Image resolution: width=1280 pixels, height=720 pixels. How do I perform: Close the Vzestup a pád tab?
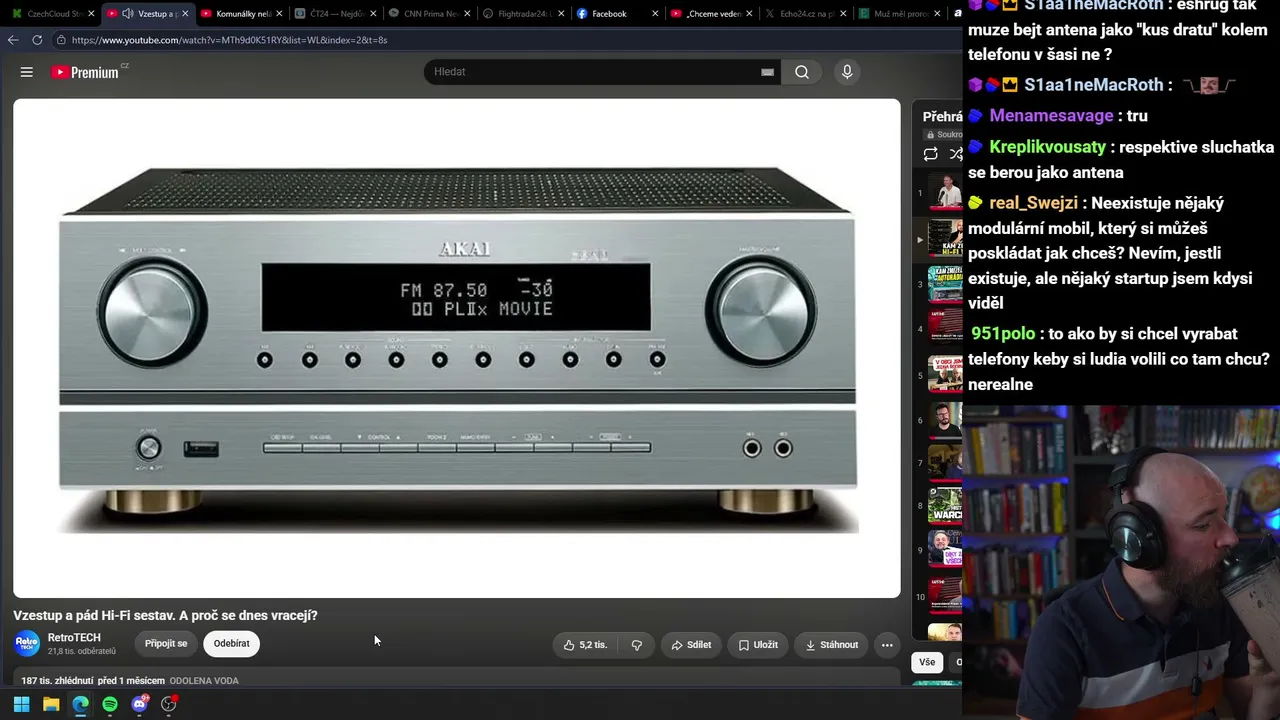185,14
